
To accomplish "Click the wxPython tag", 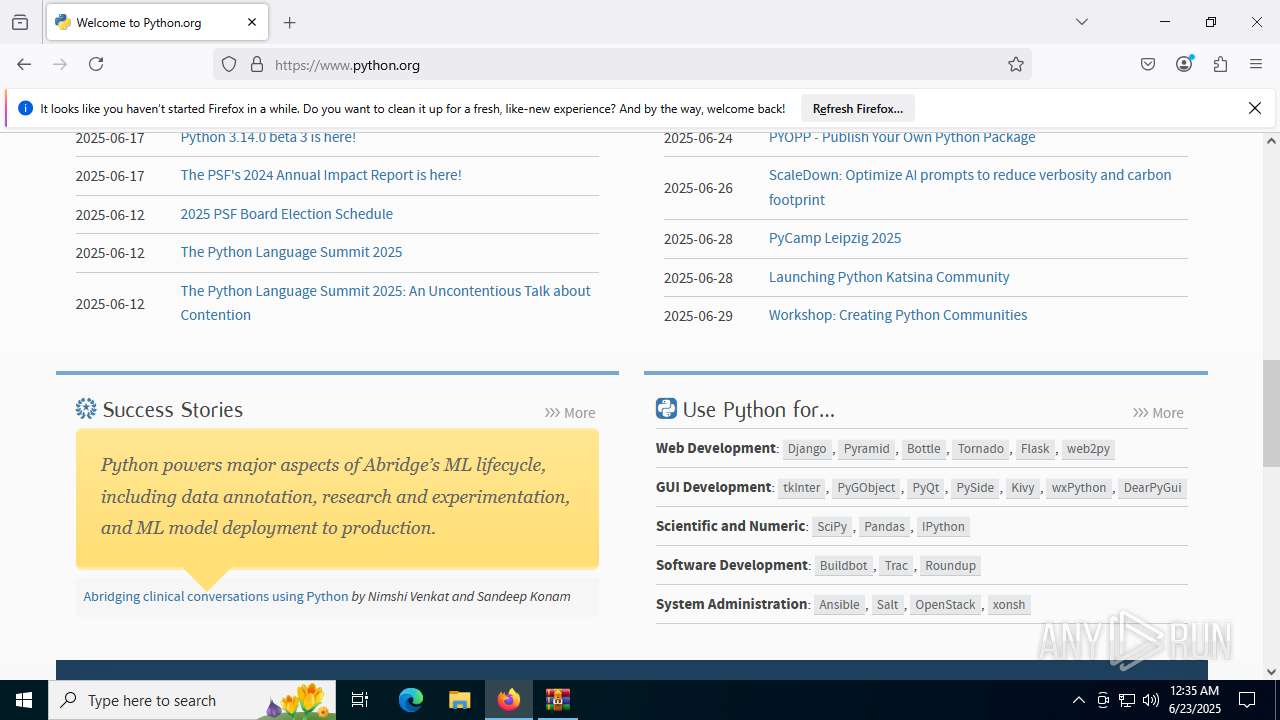I will [x=1079, y=488].
